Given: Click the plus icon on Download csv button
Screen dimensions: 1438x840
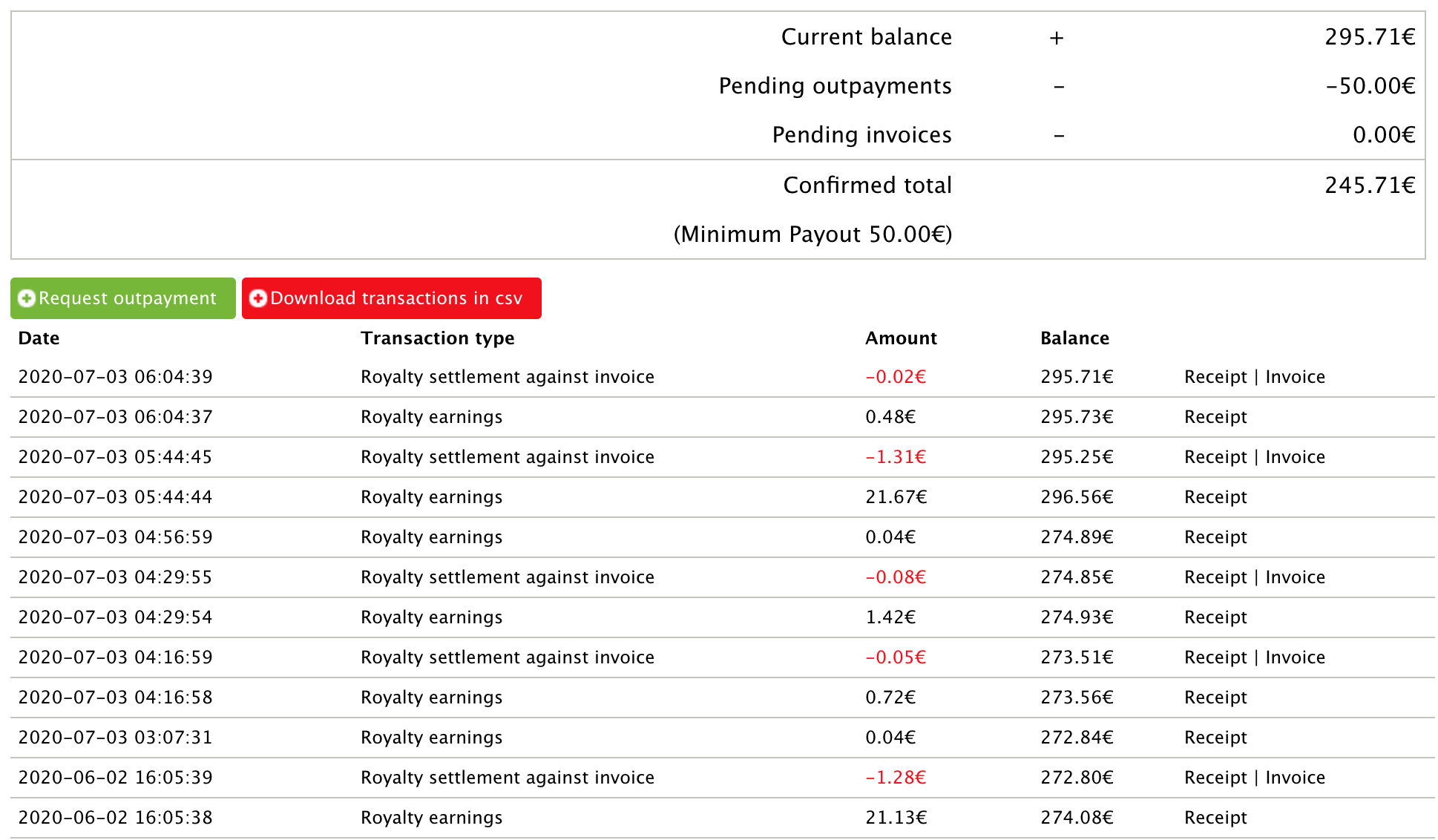Looking at the screenshot, I should pos(258,298).
